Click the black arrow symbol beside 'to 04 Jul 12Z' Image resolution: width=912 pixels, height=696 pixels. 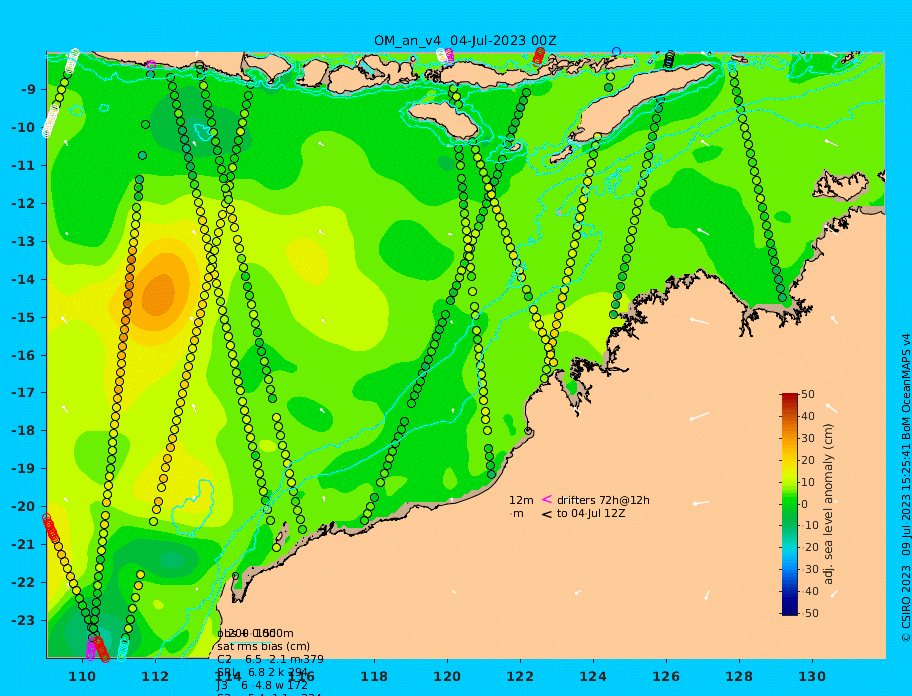point(547,514)
